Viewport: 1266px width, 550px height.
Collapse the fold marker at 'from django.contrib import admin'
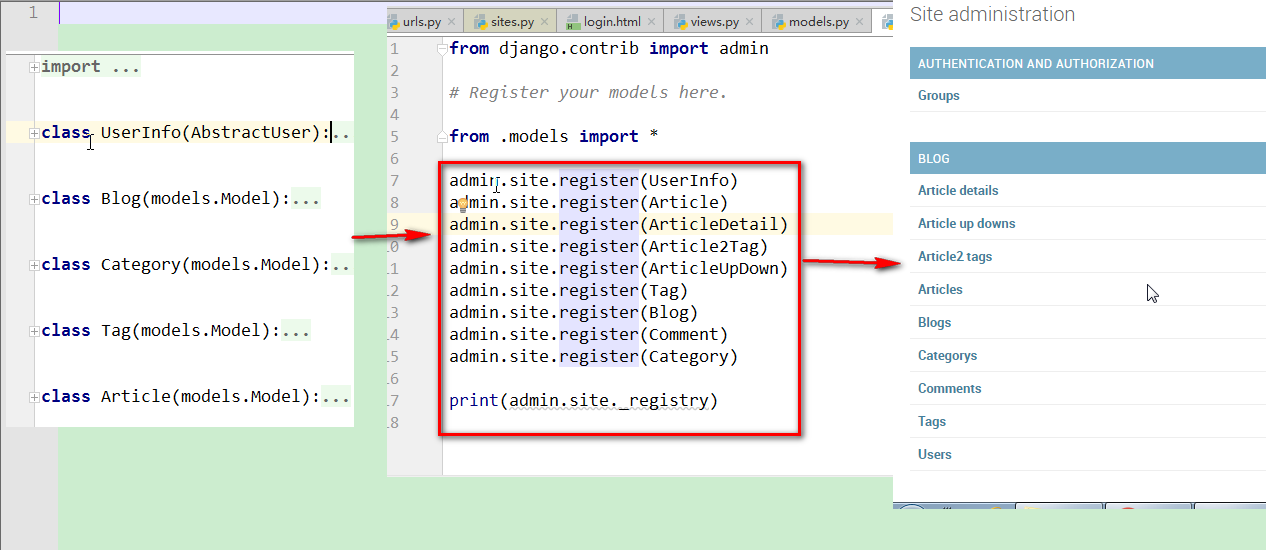[443, 49]
